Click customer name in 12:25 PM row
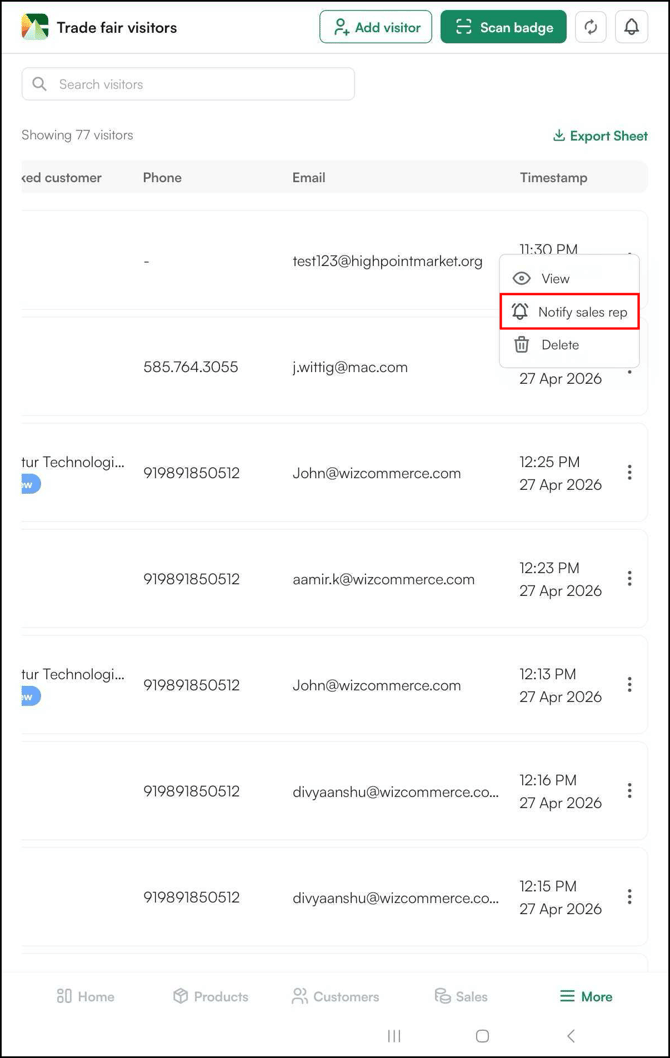Screen dimensions: 670x1058 (x=73, y=462)
